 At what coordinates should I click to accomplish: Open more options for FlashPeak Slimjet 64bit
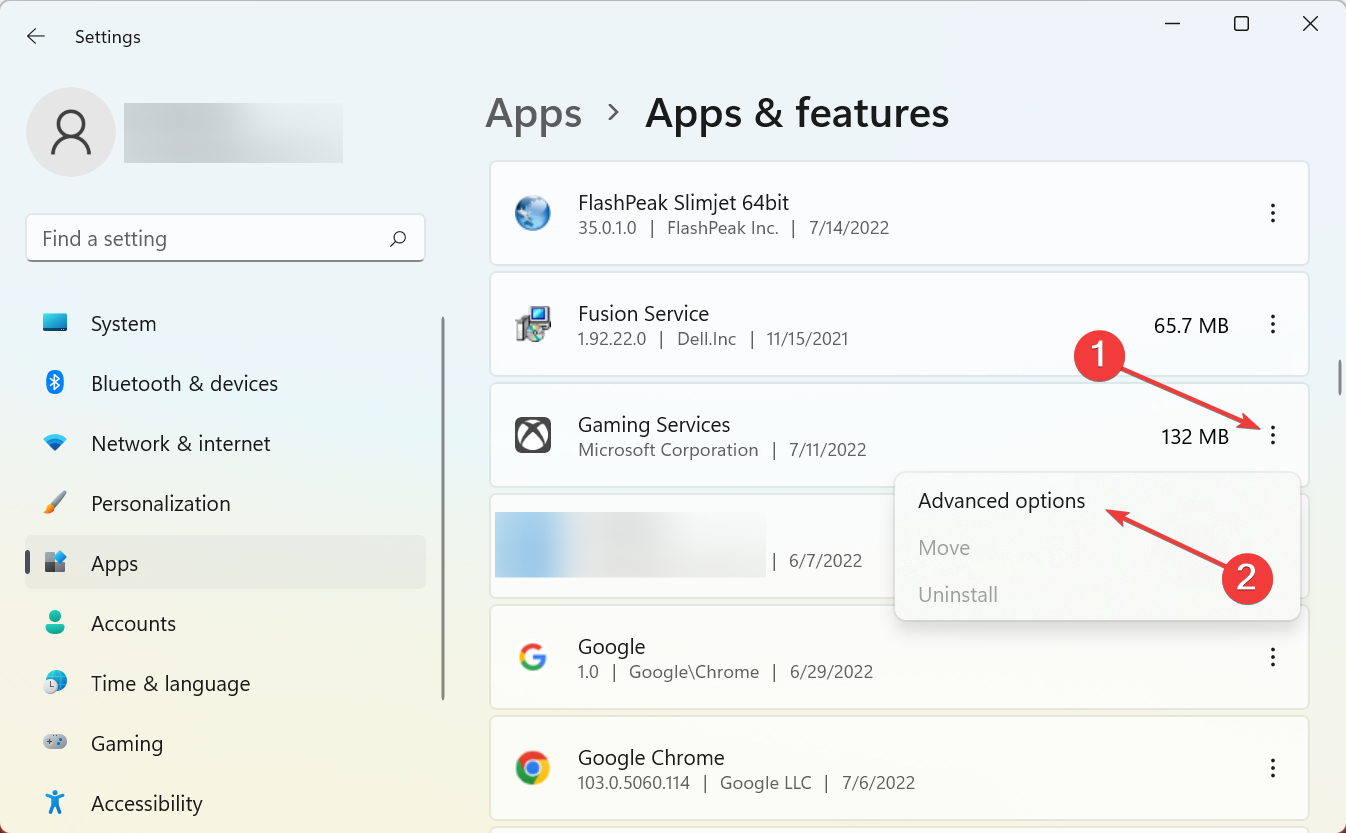[x=1272, y=213]
